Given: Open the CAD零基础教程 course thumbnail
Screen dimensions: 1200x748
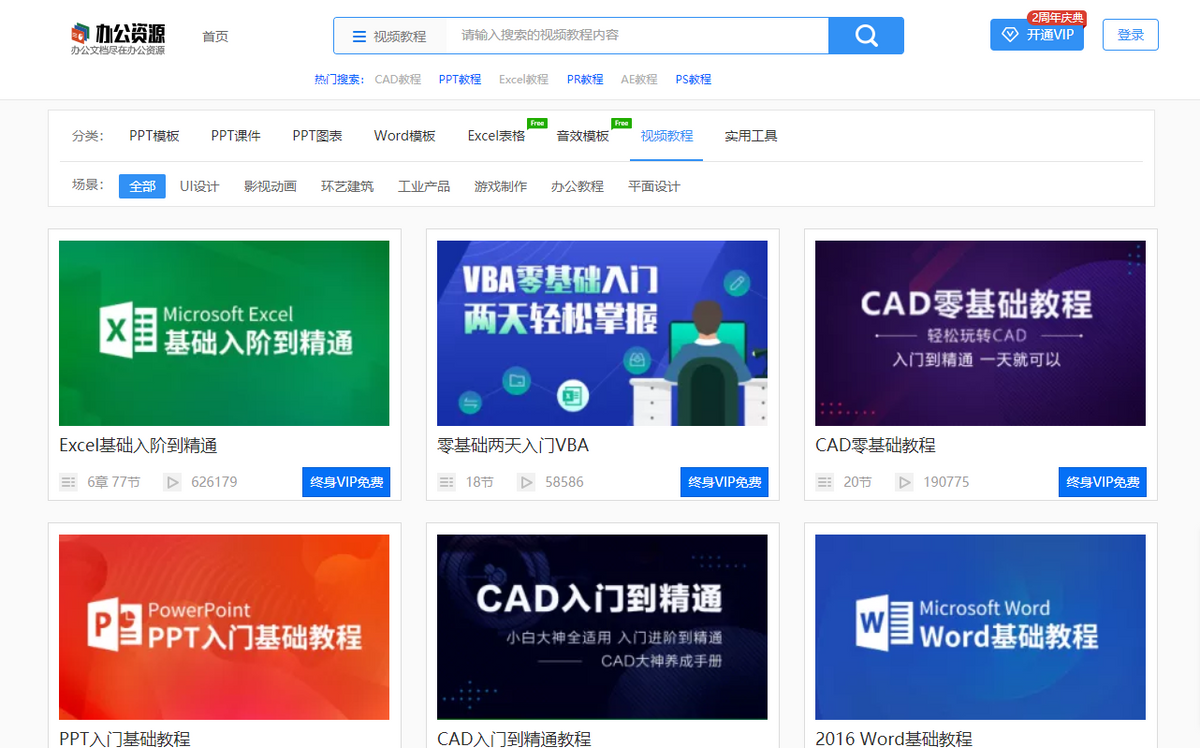Looking at the screenshot, I should pos(980,333).
